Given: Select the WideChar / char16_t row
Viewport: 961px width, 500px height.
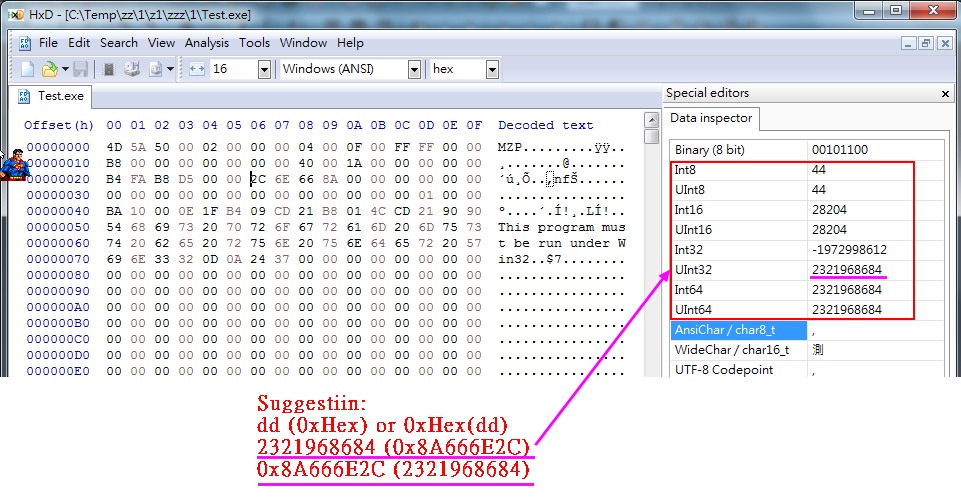Looking at the screenshot, I should (807, 350).
